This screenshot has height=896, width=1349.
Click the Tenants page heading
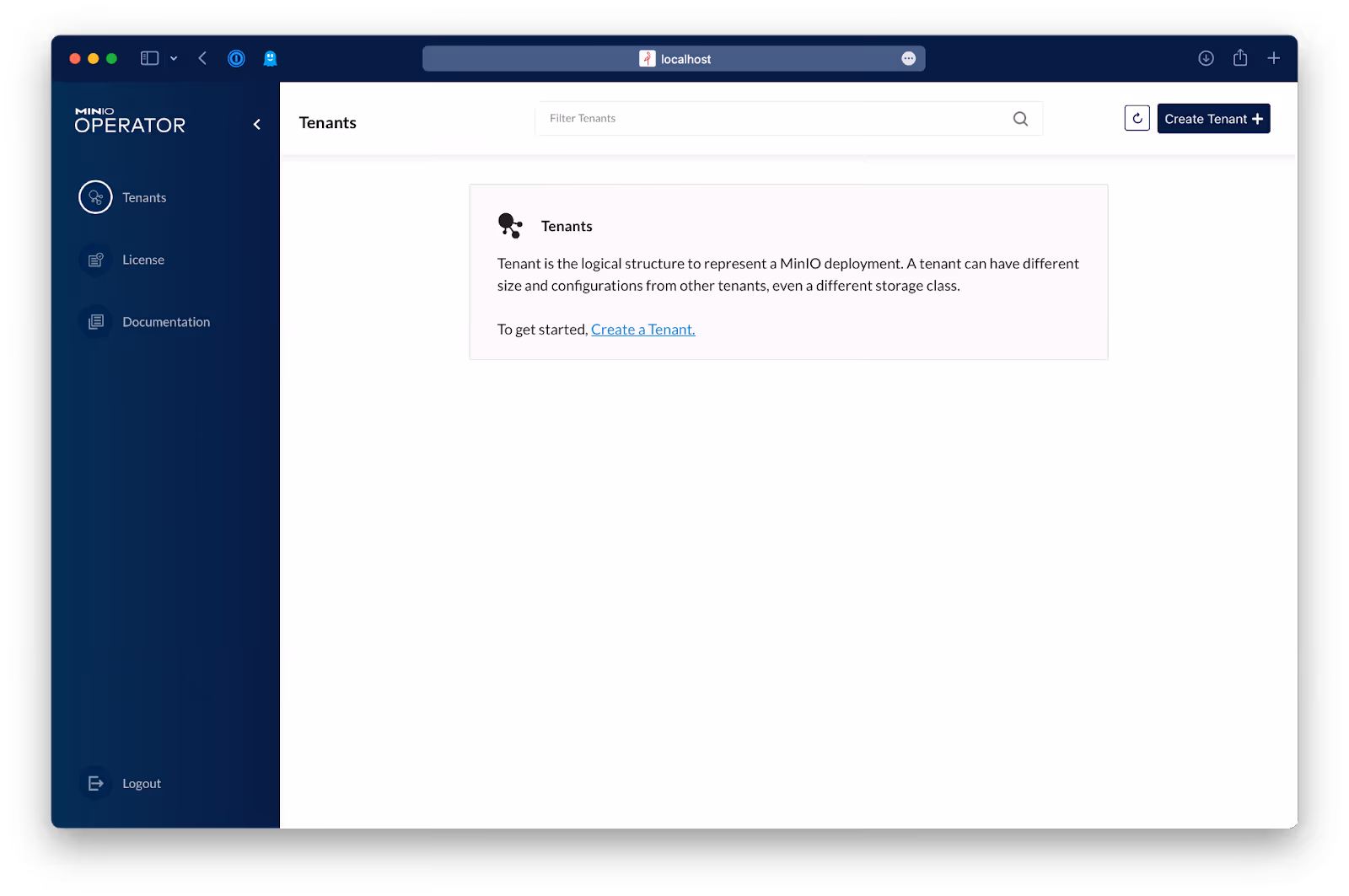pos(328,123)
